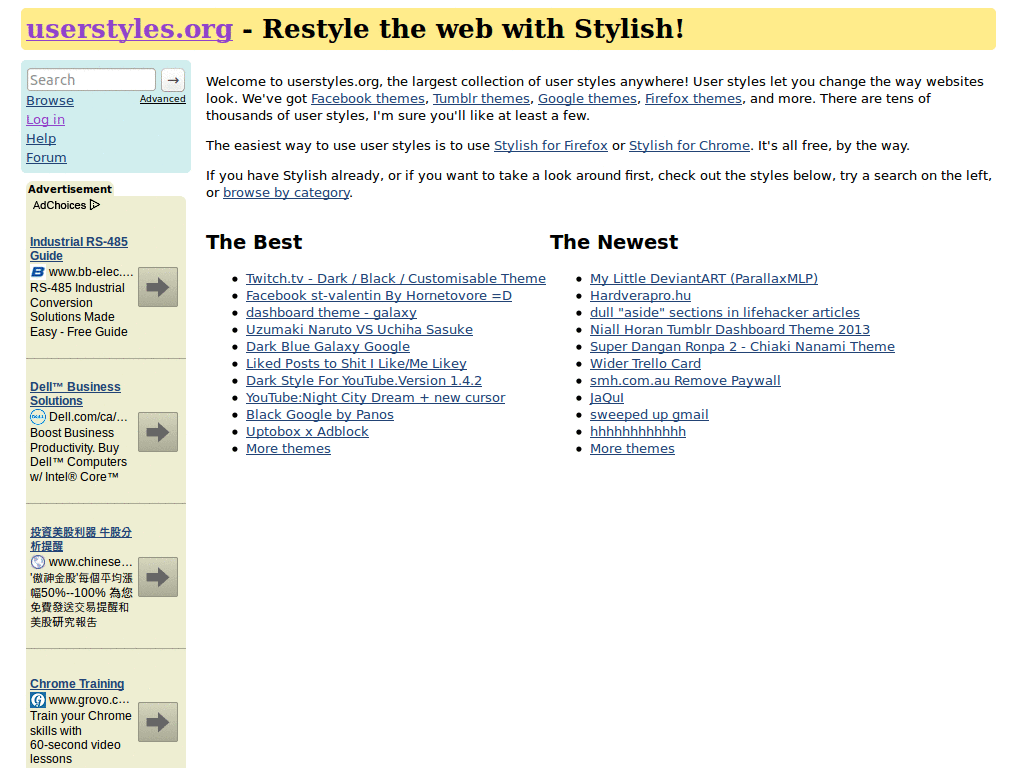Open the Browse sidebar link
The width and height of the screenshot is (1024, 768).
click(x=50, y=101)
